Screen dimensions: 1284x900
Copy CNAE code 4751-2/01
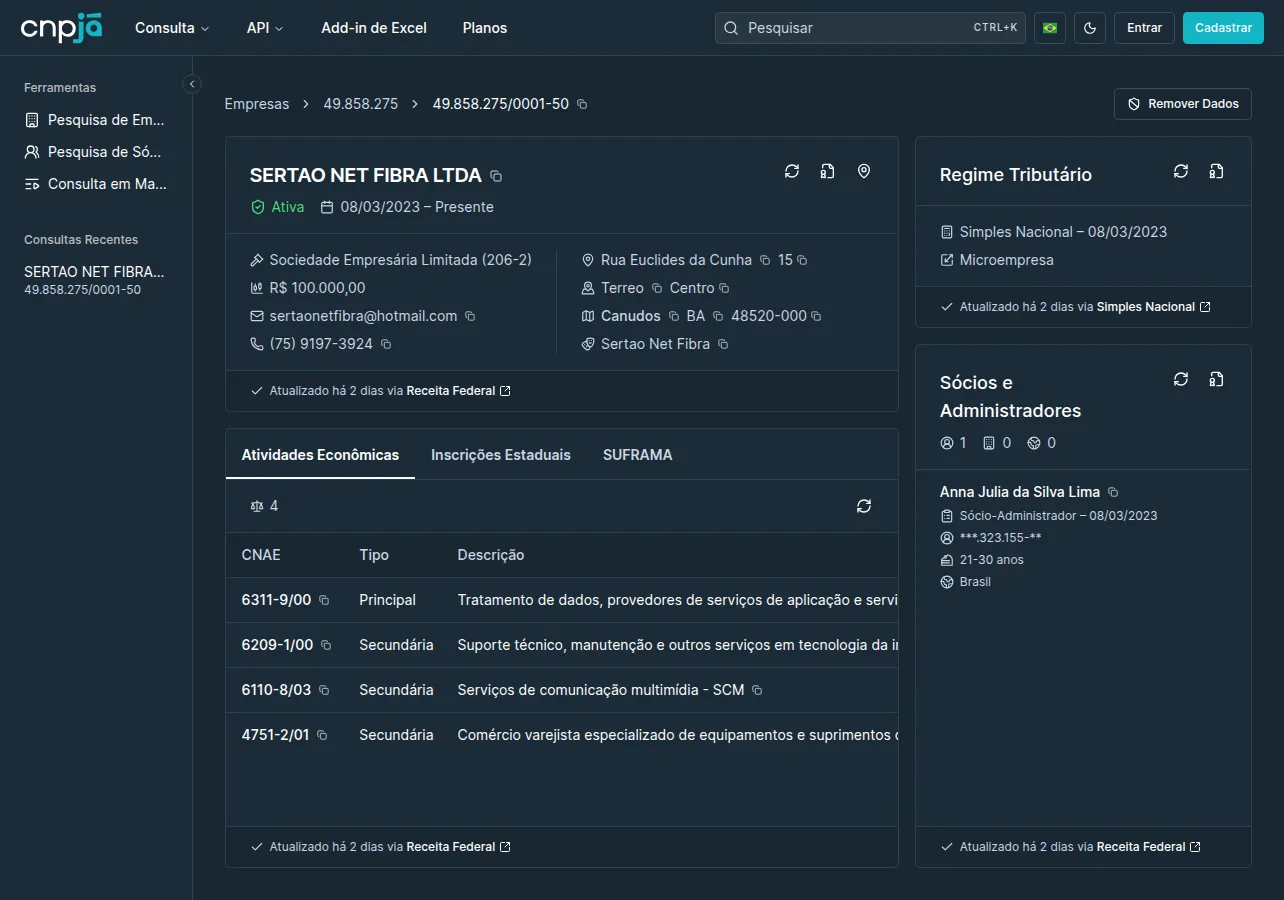point(322,735)
